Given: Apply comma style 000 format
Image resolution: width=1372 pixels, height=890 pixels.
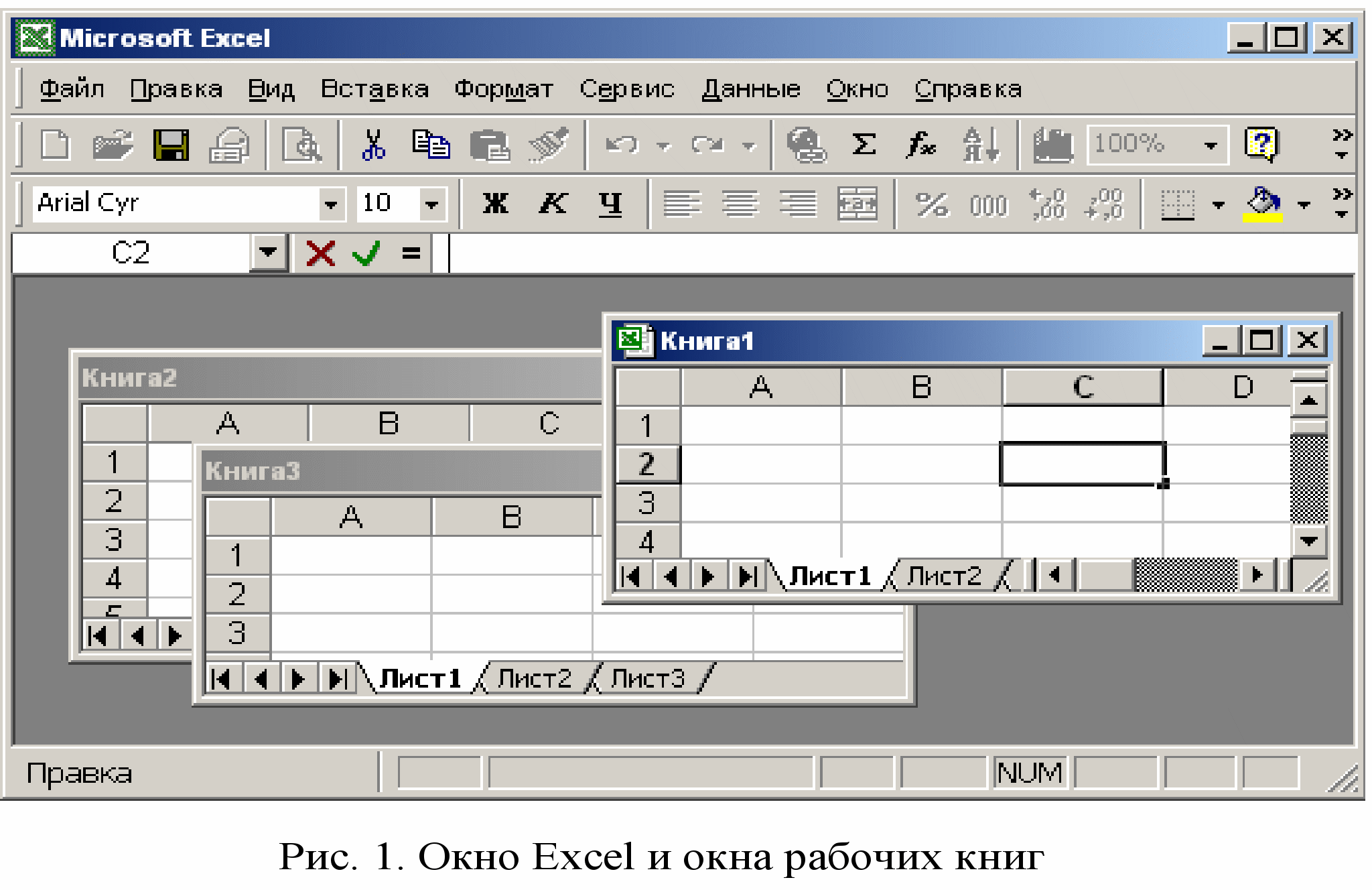Looking at the screenshot, I should click(989, 206).
